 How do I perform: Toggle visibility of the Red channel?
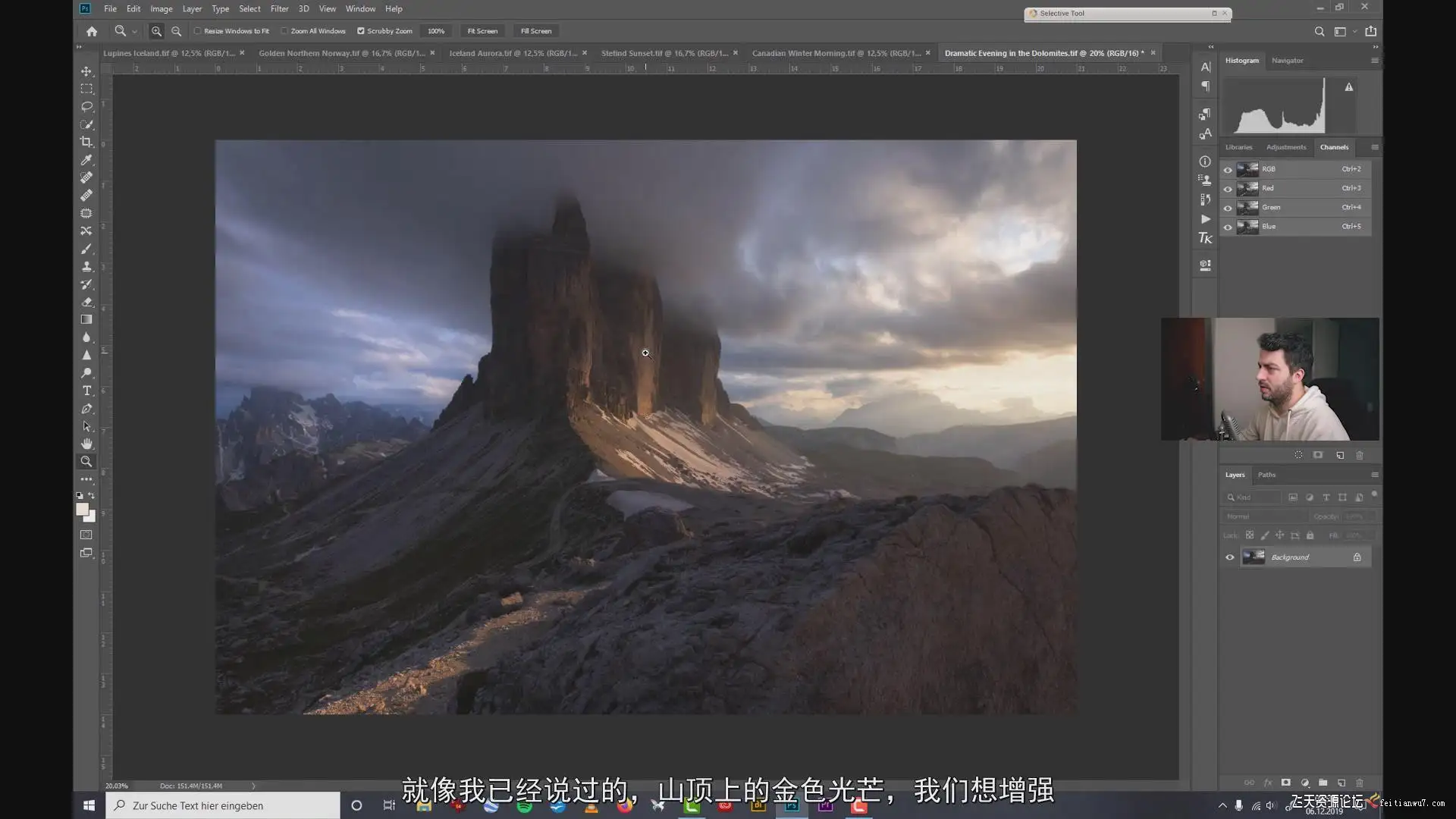coord(1228,188)
